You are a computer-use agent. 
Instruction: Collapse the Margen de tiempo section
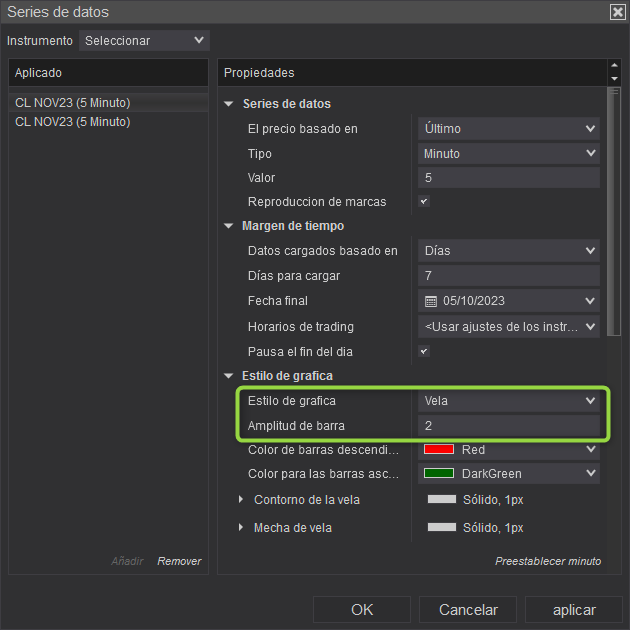[229, 226]
